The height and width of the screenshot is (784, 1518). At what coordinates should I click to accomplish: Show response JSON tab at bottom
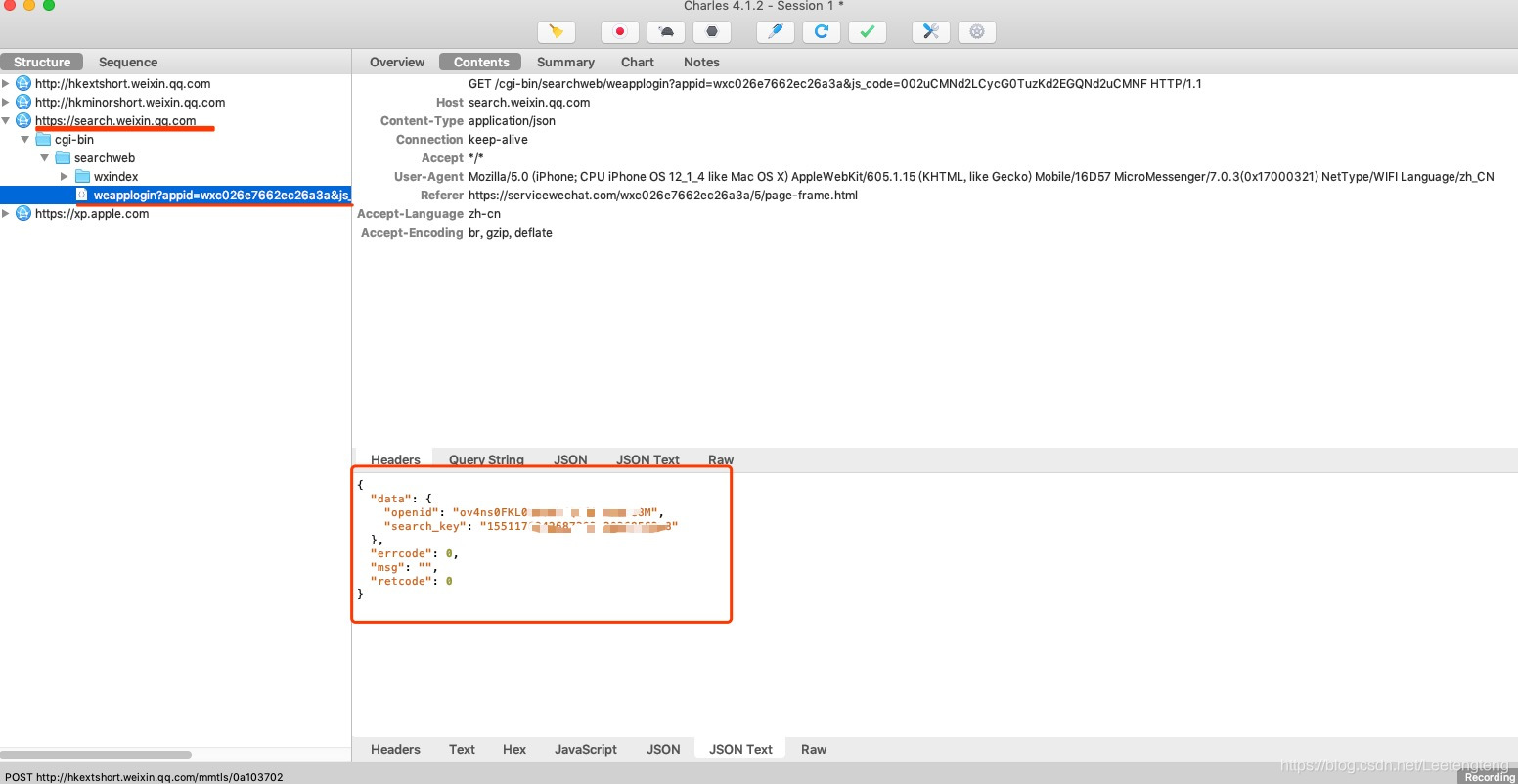point(663,749)
